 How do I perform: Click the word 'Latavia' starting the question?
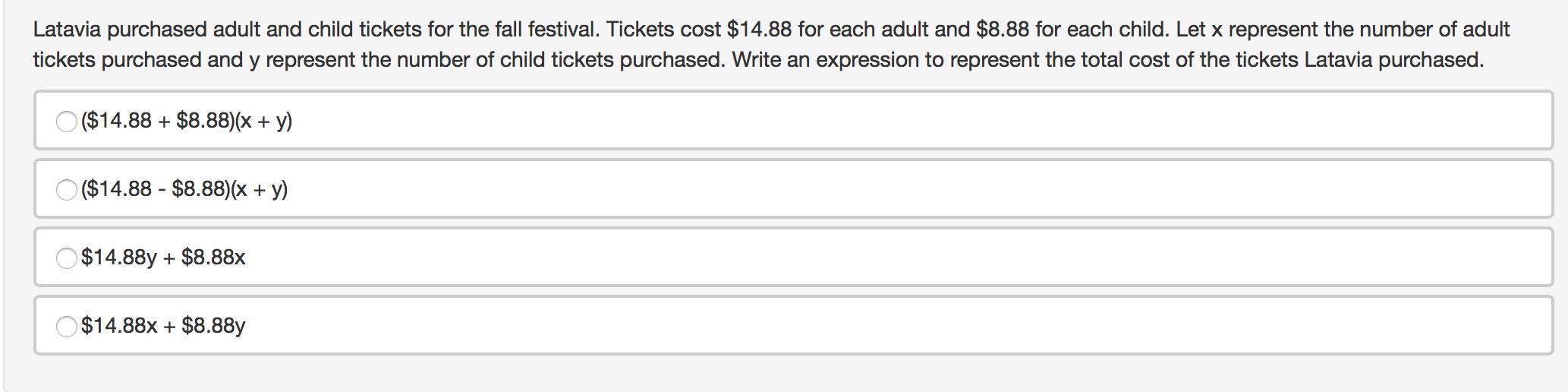point(66,30)
